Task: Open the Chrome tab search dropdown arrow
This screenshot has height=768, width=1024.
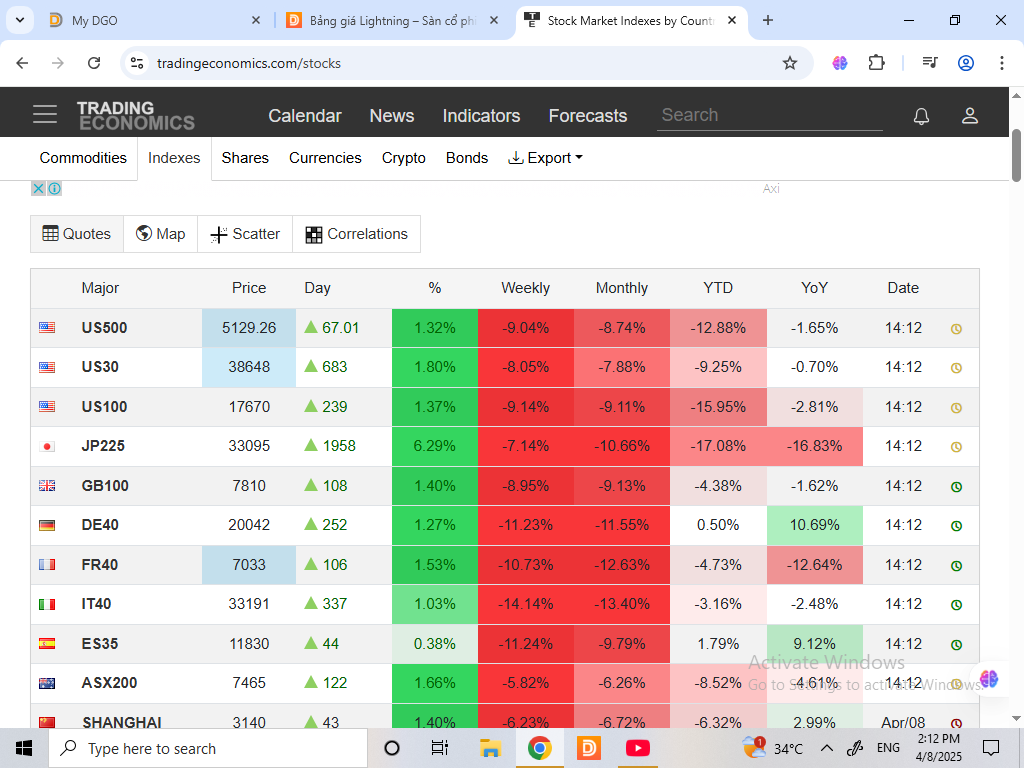Action: click(20, 20)
